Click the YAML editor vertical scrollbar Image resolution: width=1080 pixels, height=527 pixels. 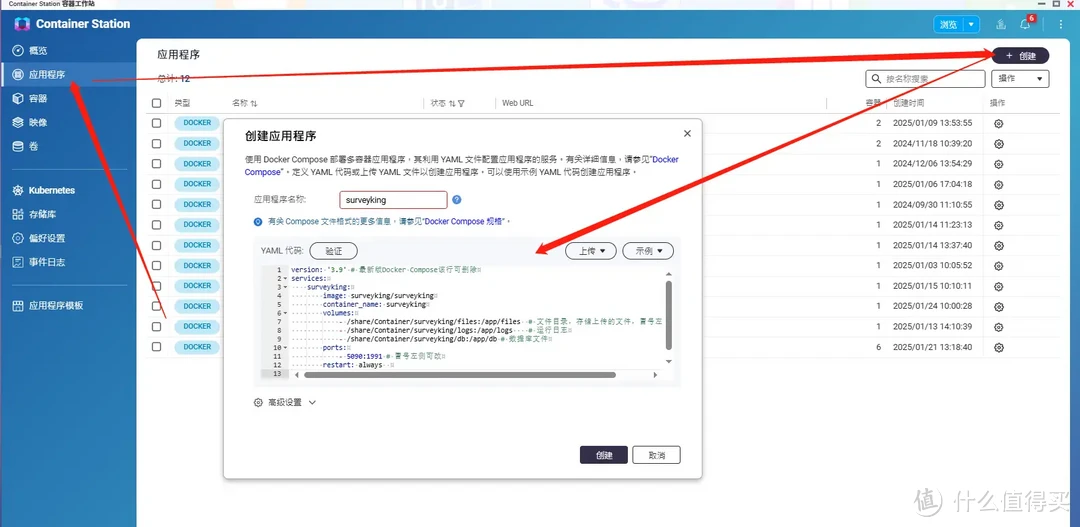pyautogui.click(x=667, y=314)
